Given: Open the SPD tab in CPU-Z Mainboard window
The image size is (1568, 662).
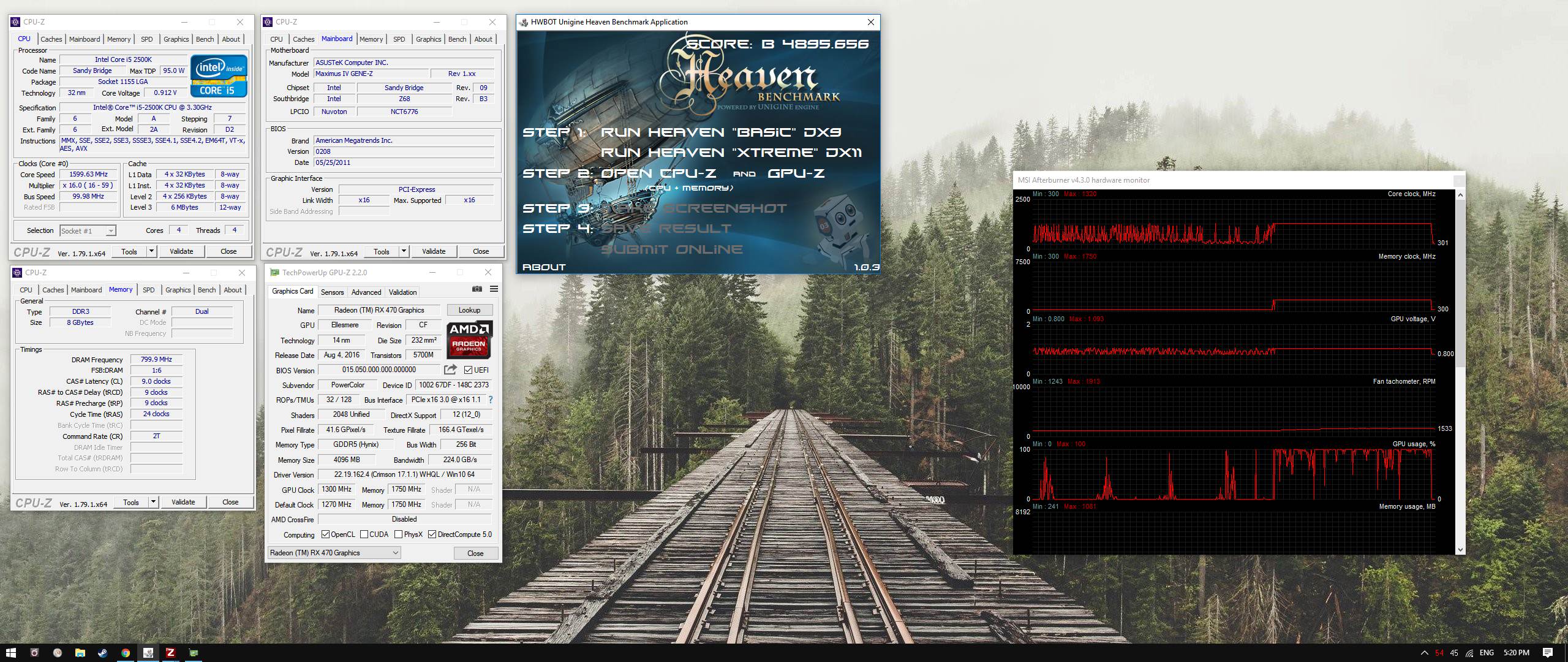Looking at the screenshot, I should 399,39.
